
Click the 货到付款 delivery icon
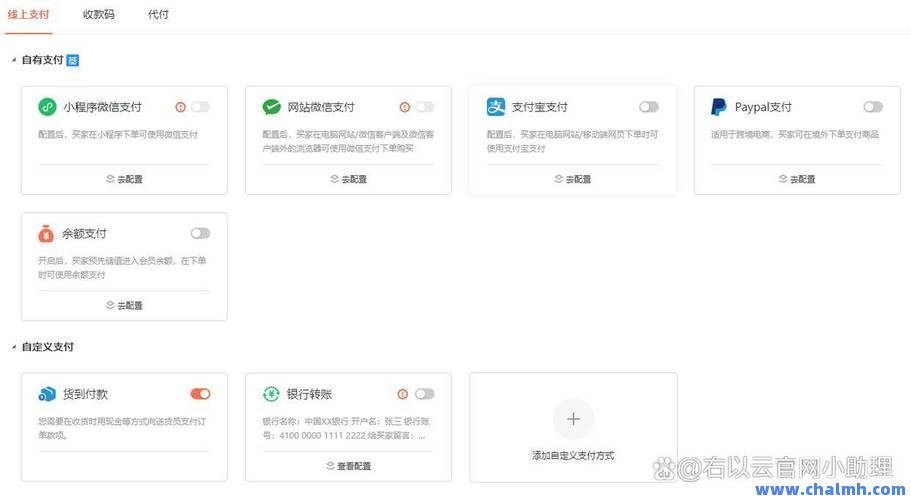pyautogui.click(x=47, y=394)
